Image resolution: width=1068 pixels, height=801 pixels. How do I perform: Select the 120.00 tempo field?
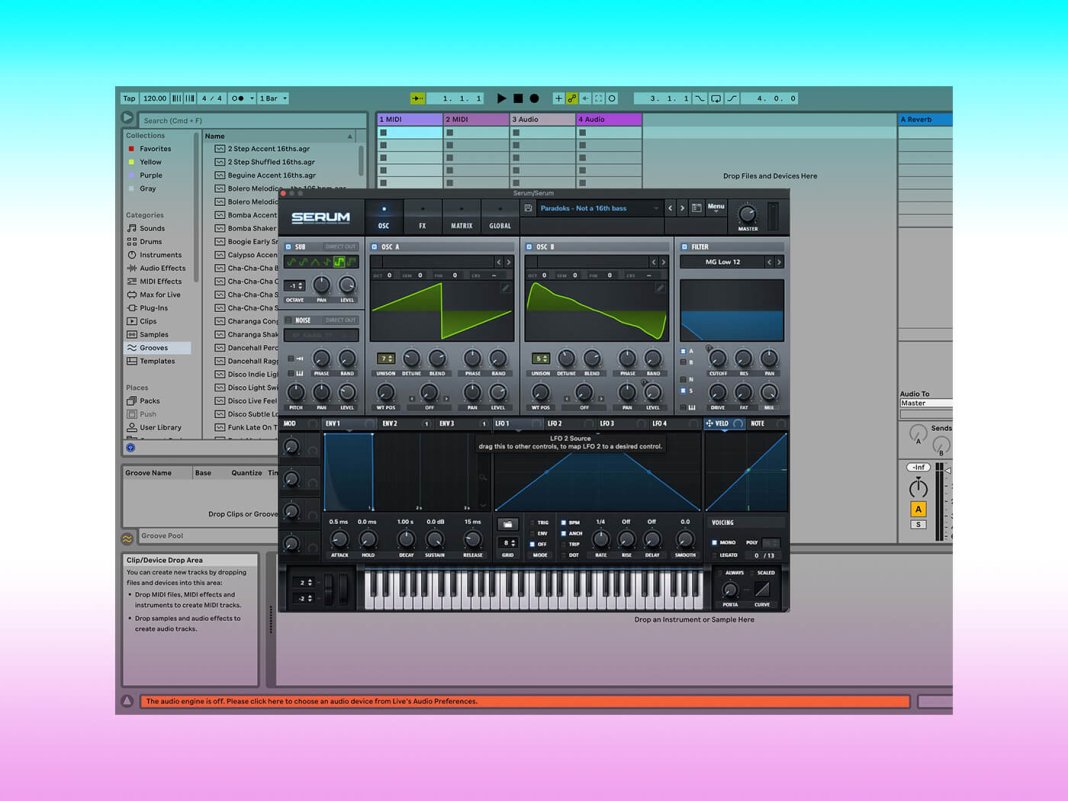tap(155, 98)
